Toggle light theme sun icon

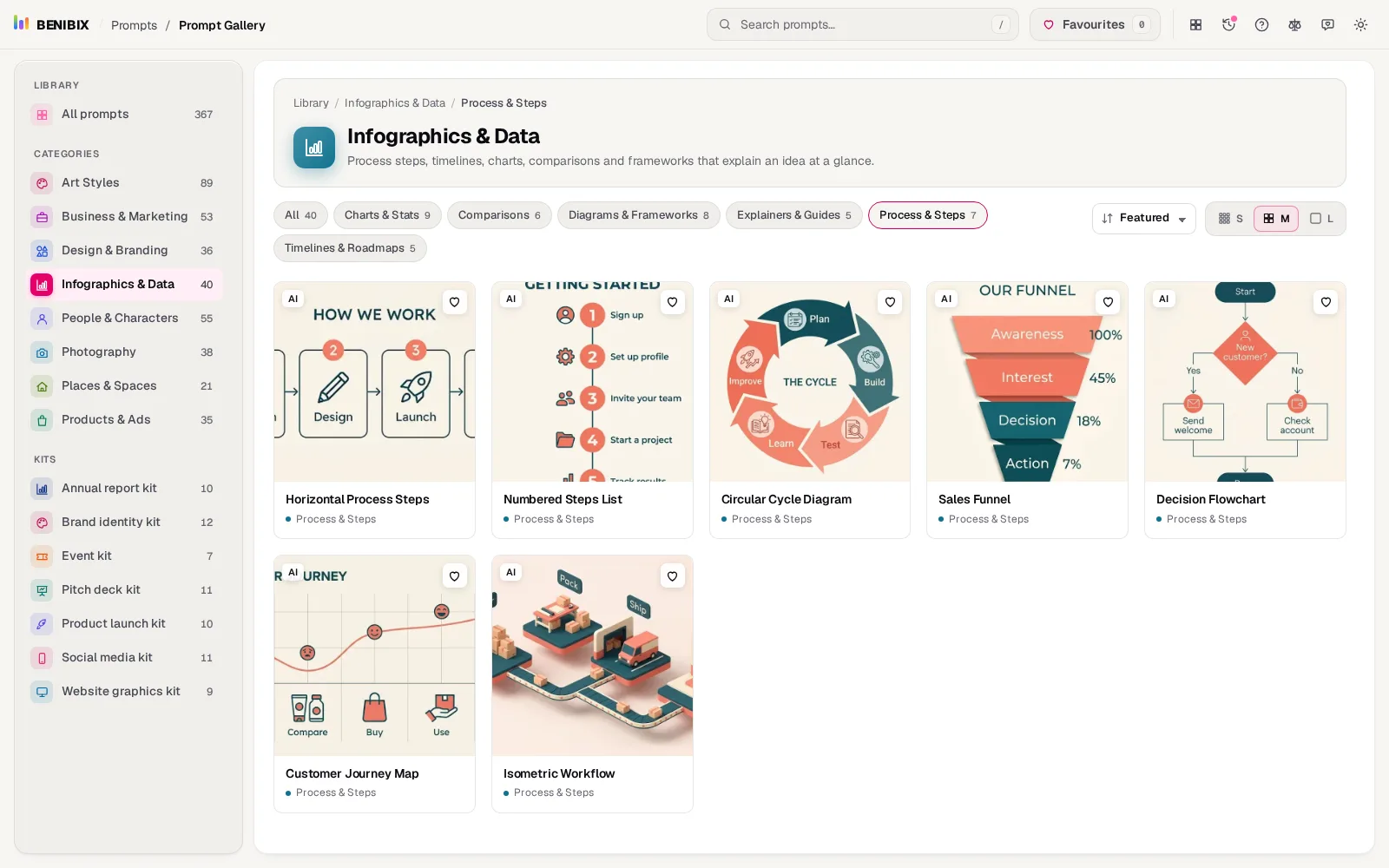tap(1360, 25)
